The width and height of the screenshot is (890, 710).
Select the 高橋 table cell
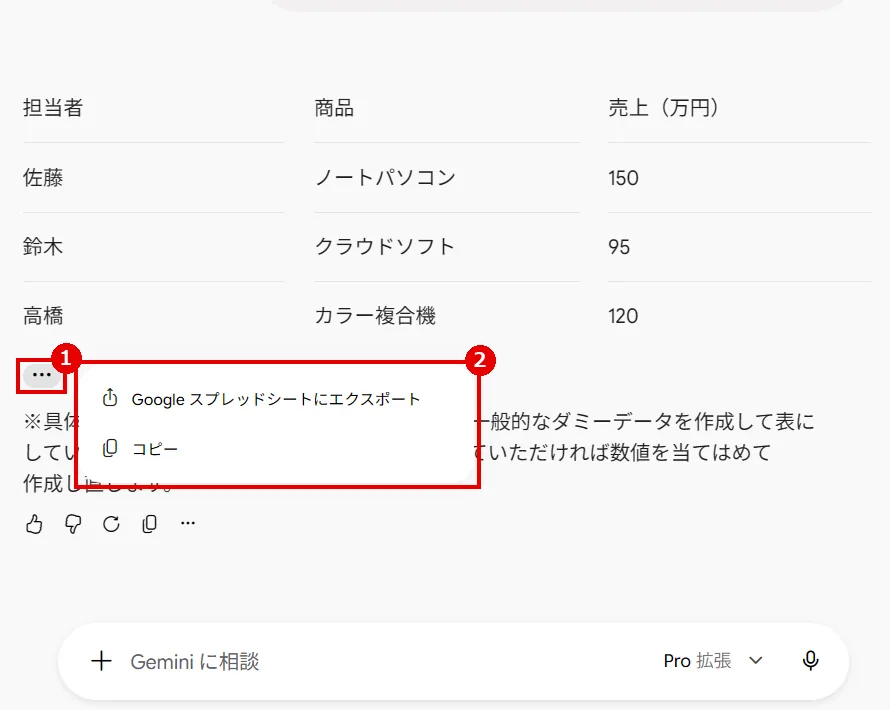pos(43,316)
